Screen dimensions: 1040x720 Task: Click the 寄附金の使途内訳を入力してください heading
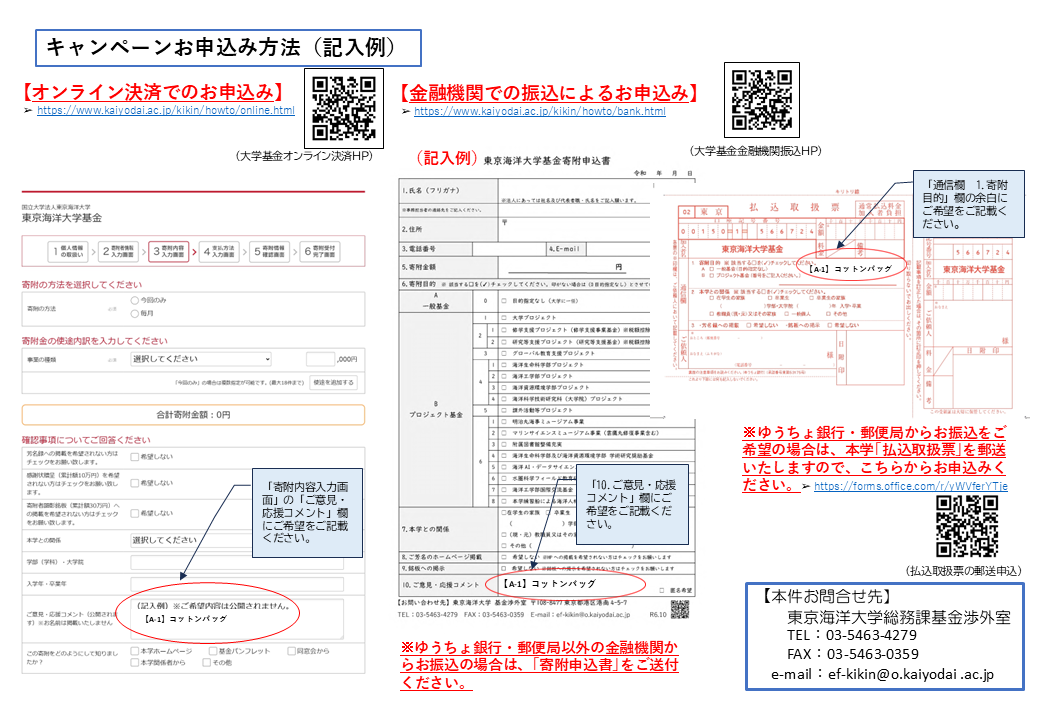click(x=94, y=341)
